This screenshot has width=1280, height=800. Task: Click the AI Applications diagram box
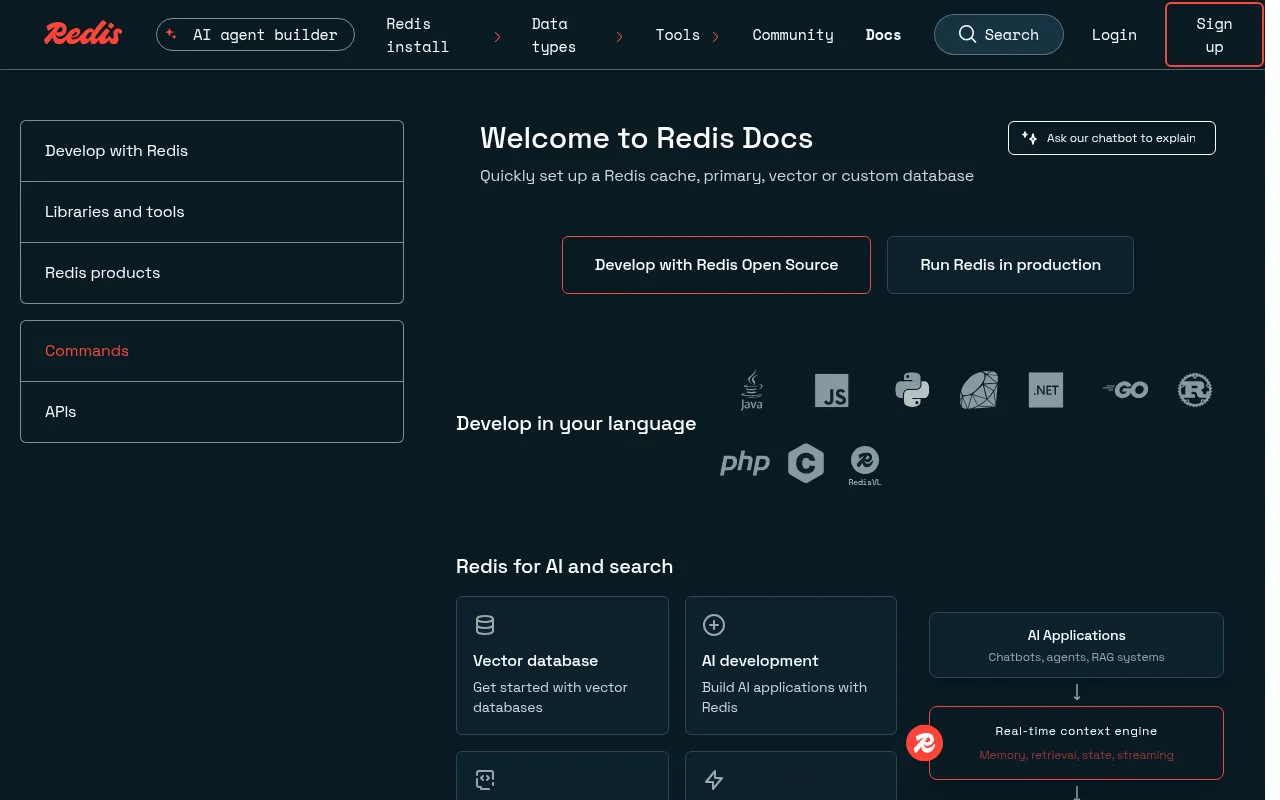tap(1076, 645)
